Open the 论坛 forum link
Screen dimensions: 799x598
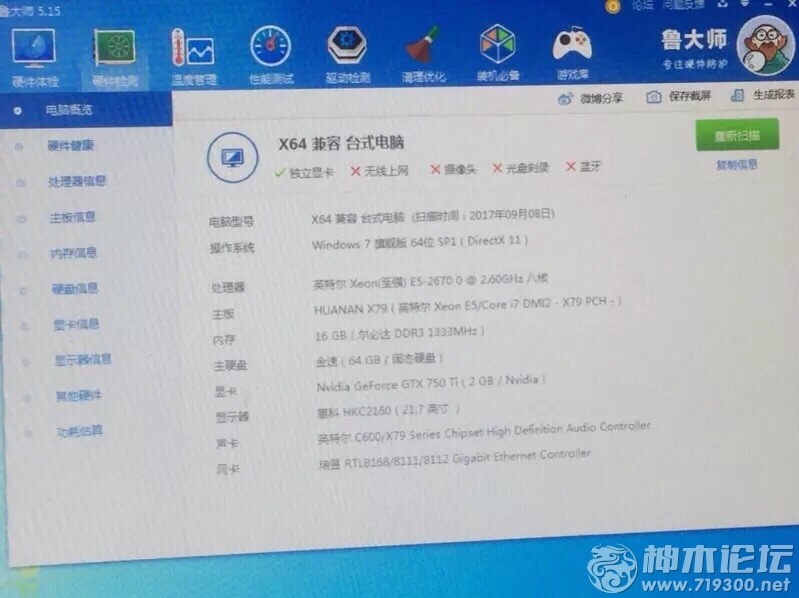coord(642,5)
